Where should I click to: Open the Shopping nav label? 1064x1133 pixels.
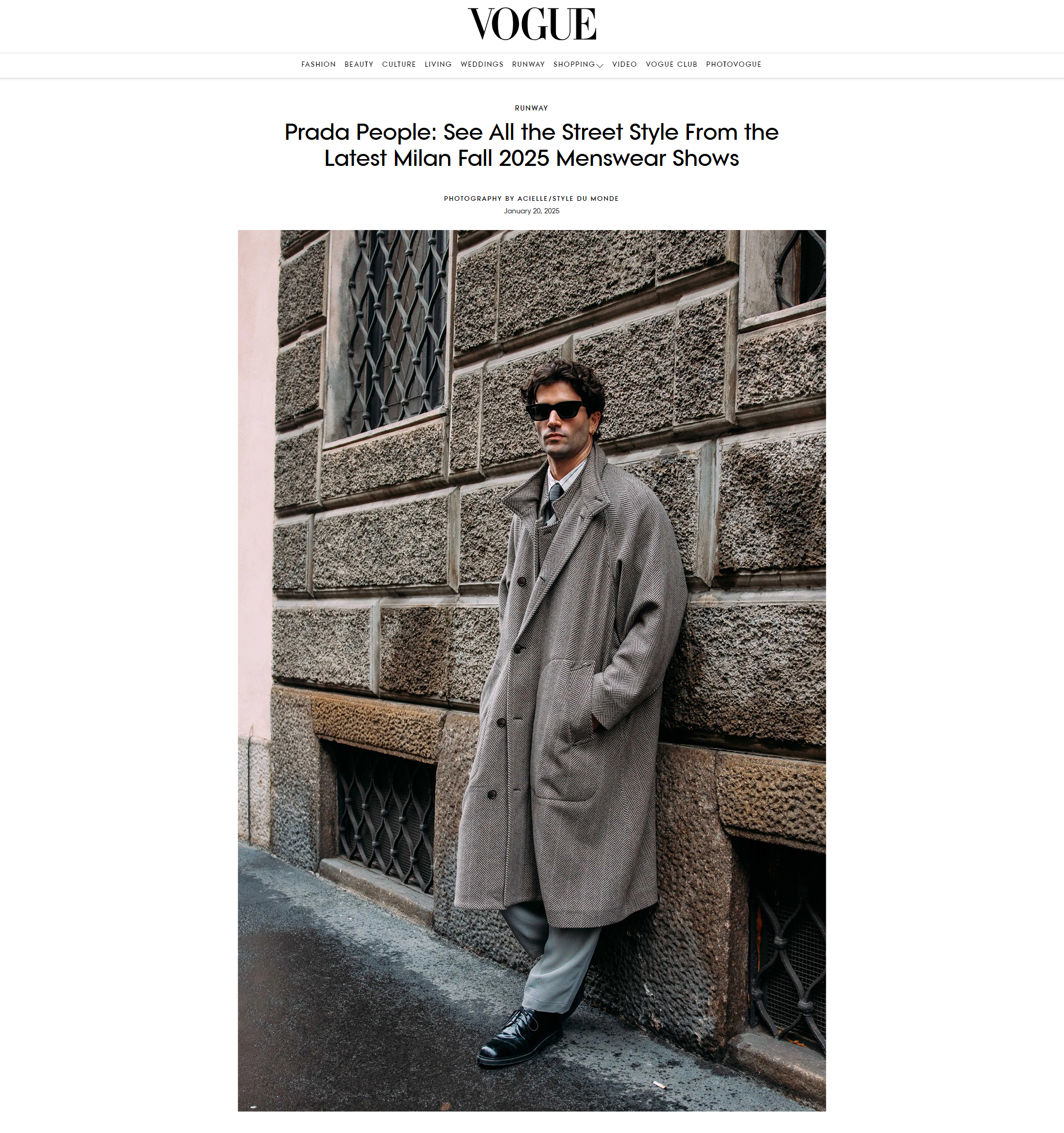click(574, 64)
